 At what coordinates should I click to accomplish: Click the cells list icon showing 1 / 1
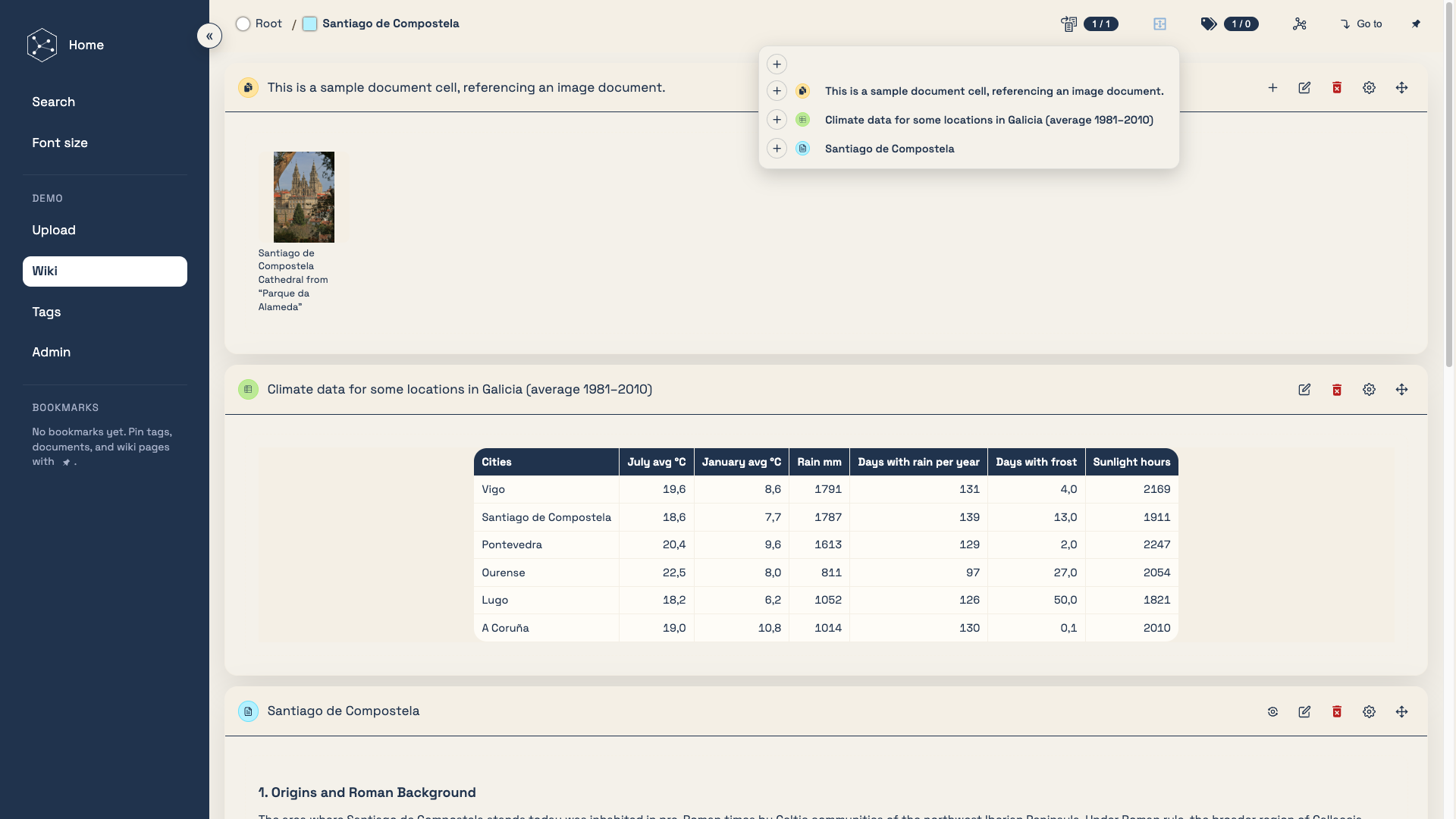tap(1069, 24)
